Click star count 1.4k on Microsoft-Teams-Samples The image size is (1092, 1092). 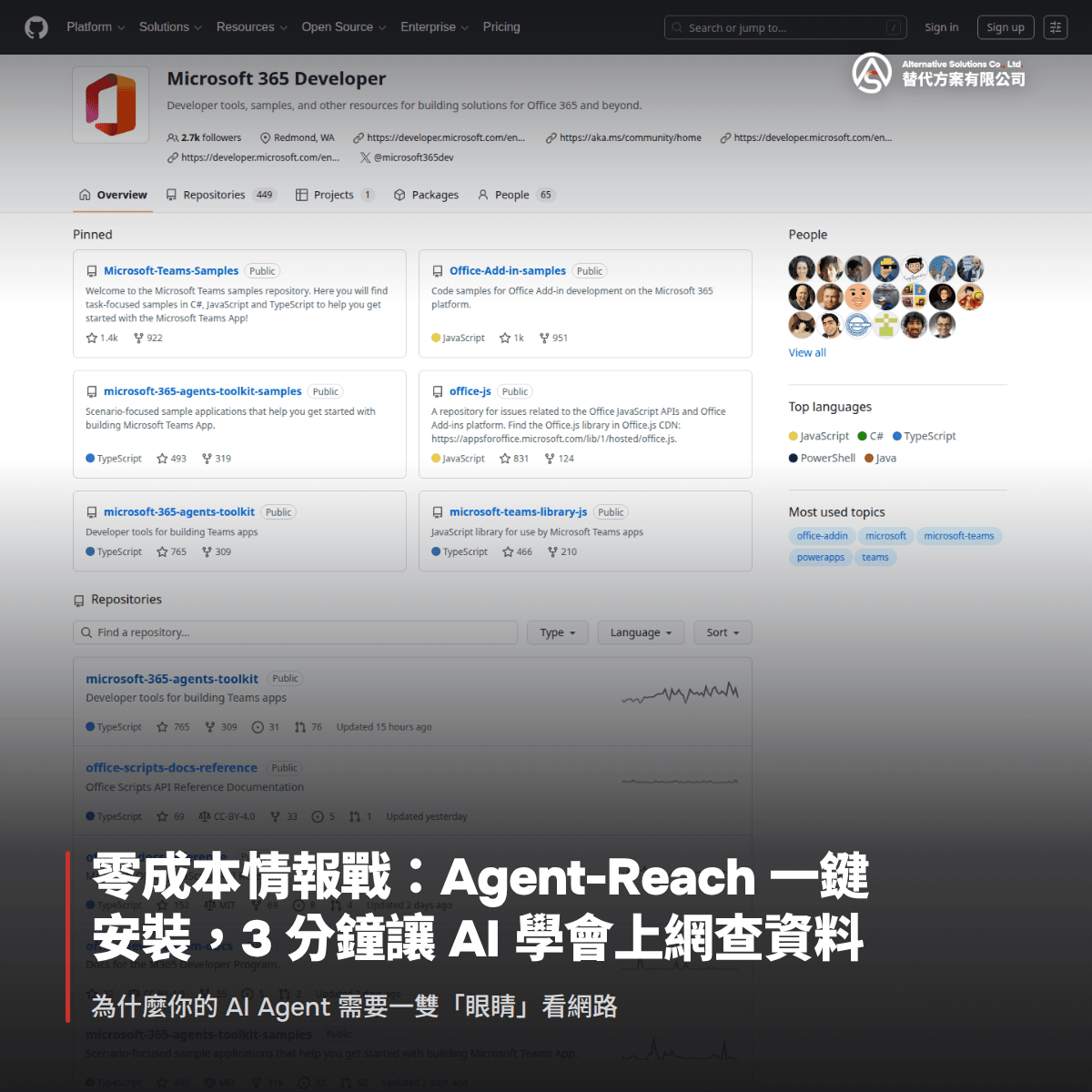pos(102,338)
